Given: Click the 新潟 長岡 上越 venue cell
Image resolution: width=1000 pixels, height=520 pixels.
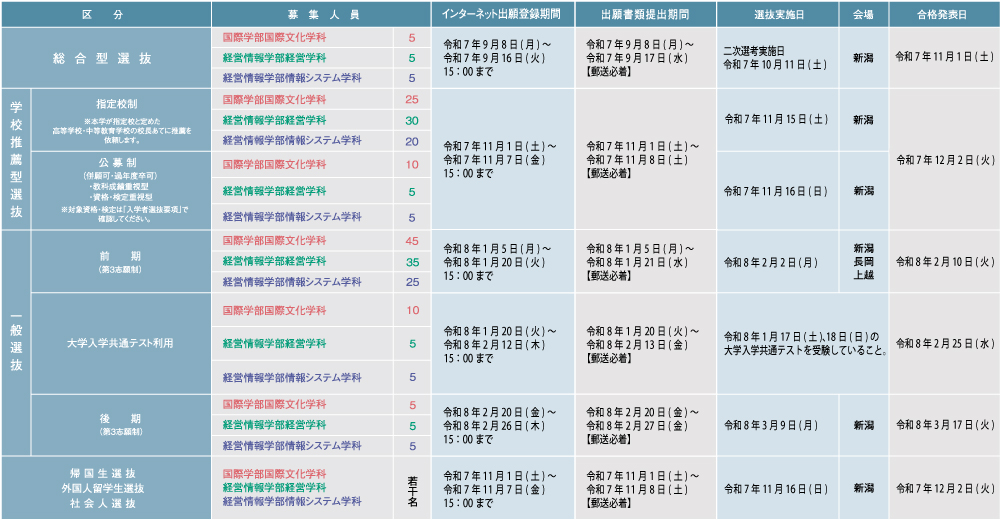Looking at the screenshot, I should [x=863, y=262].
